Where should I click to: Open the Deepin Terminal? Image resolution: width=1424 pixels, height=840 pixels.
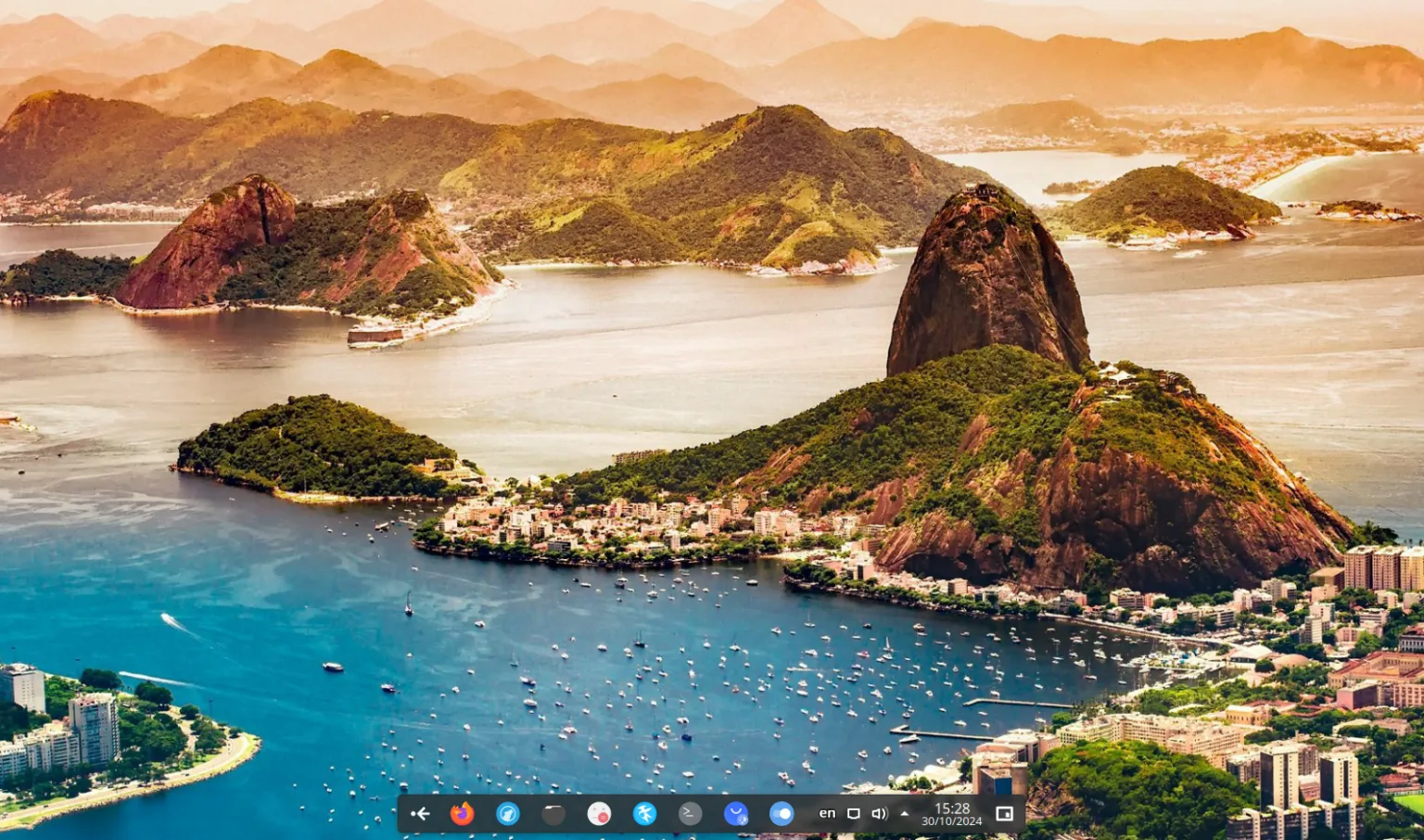pyautogui.click(x=690, y=813)
